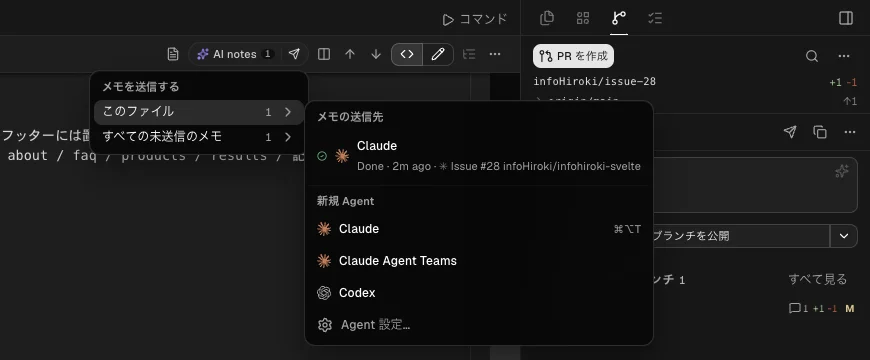870x360 pixels.
Task: Choose new Claude agent
Action: point(479,229)
